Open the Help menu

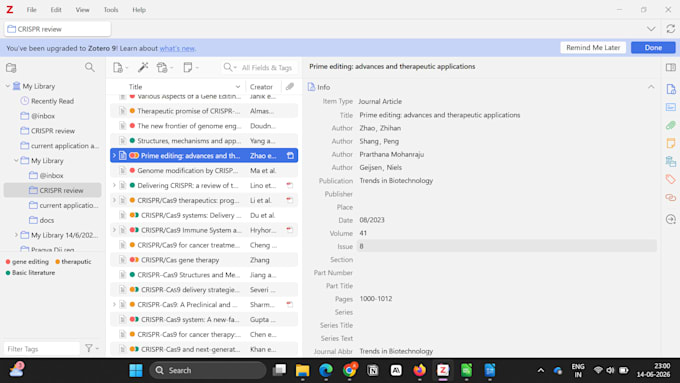point(139,10)
